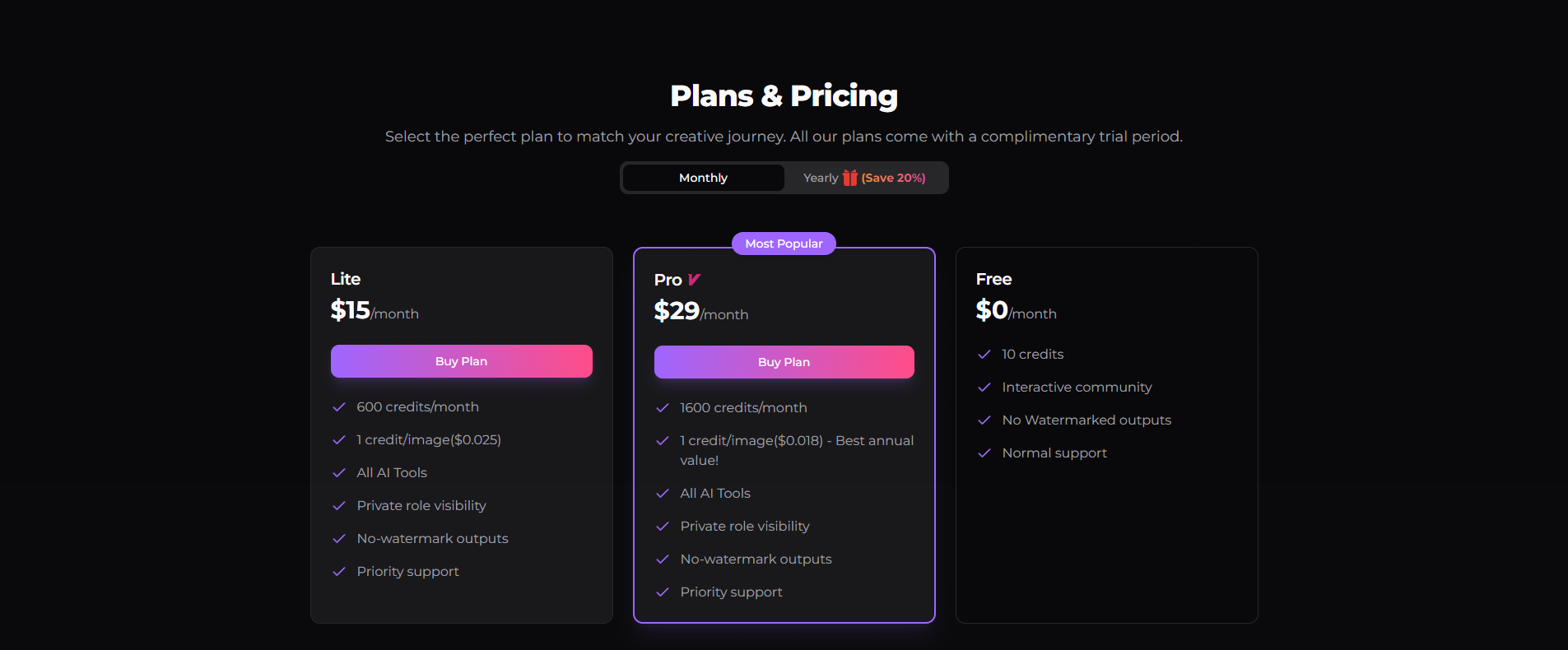The image size is (1568, 650).
Task: Click the $29/month Pro price
Action: click(x=700, y=311)
